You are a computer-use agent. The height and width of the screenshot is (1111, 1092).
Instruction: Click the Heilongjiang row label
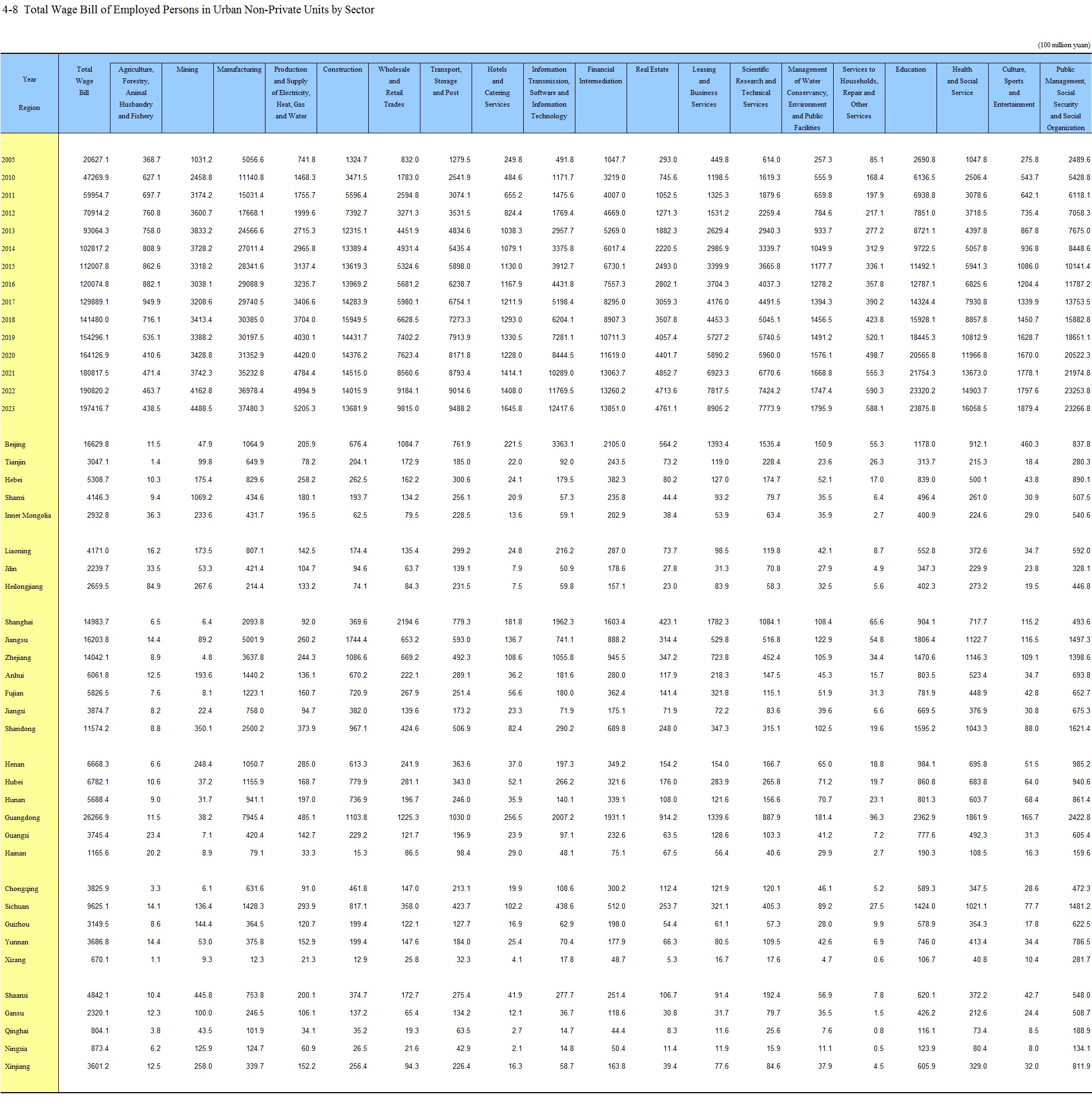click(23, 587)
